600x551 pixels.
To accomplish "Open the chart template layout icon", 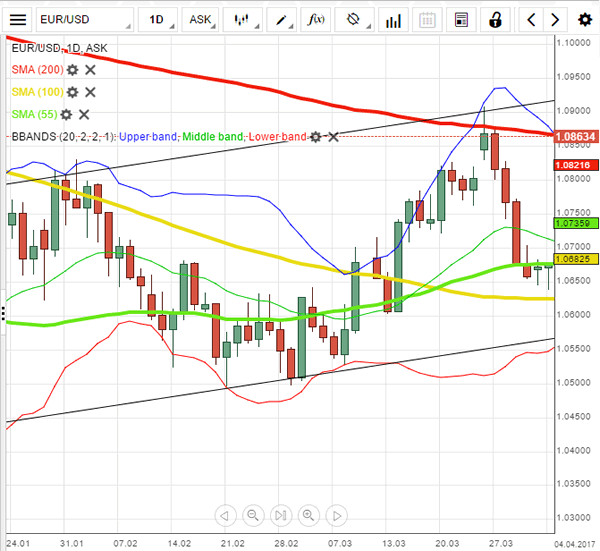I will pos(461,20).
